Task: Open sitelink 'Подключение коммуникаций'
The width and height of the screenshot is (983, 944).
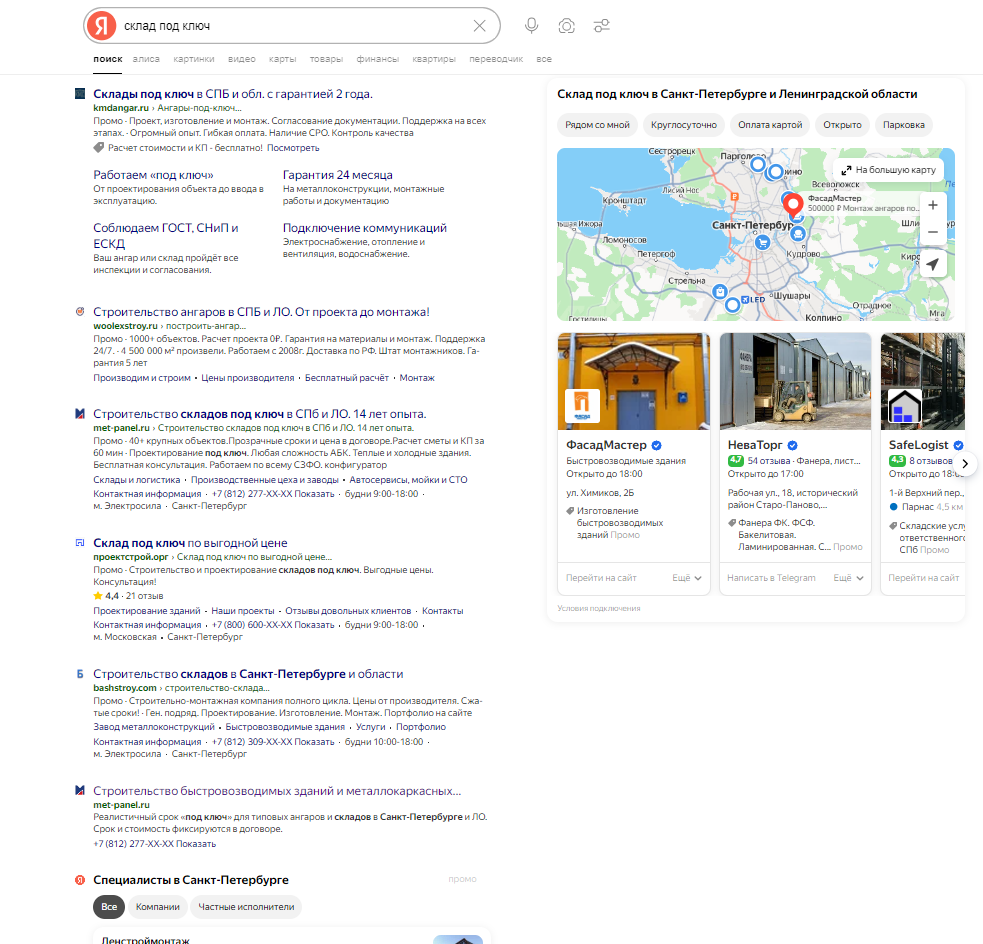Action: pos(365,228)
